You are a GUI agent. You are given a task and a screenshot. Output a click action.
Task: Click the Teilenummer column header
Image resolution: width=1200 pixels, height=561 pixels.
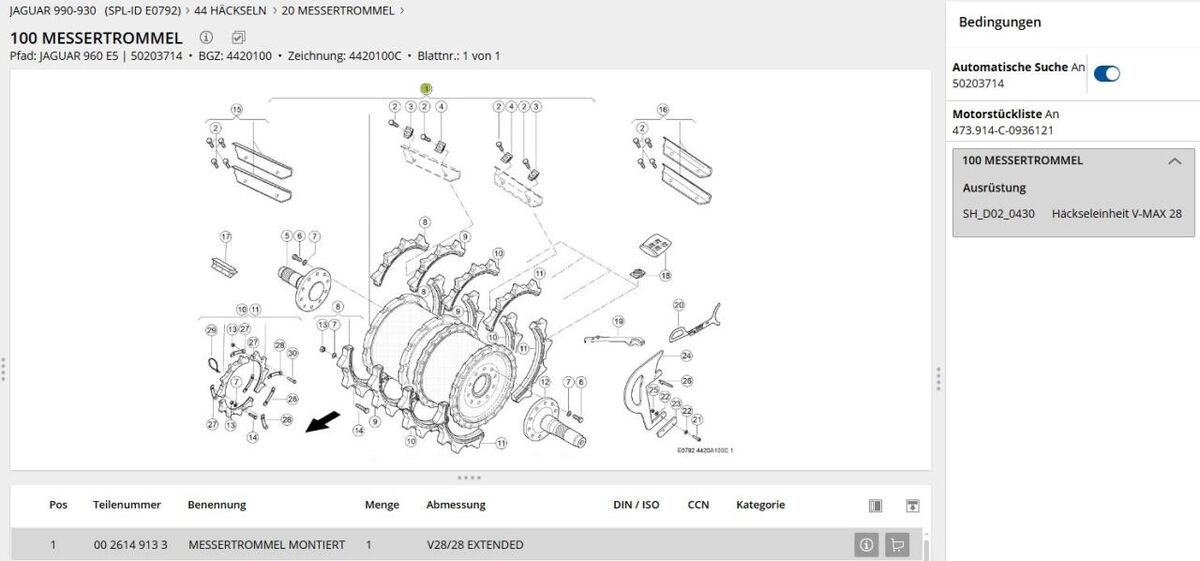[127, 505]
